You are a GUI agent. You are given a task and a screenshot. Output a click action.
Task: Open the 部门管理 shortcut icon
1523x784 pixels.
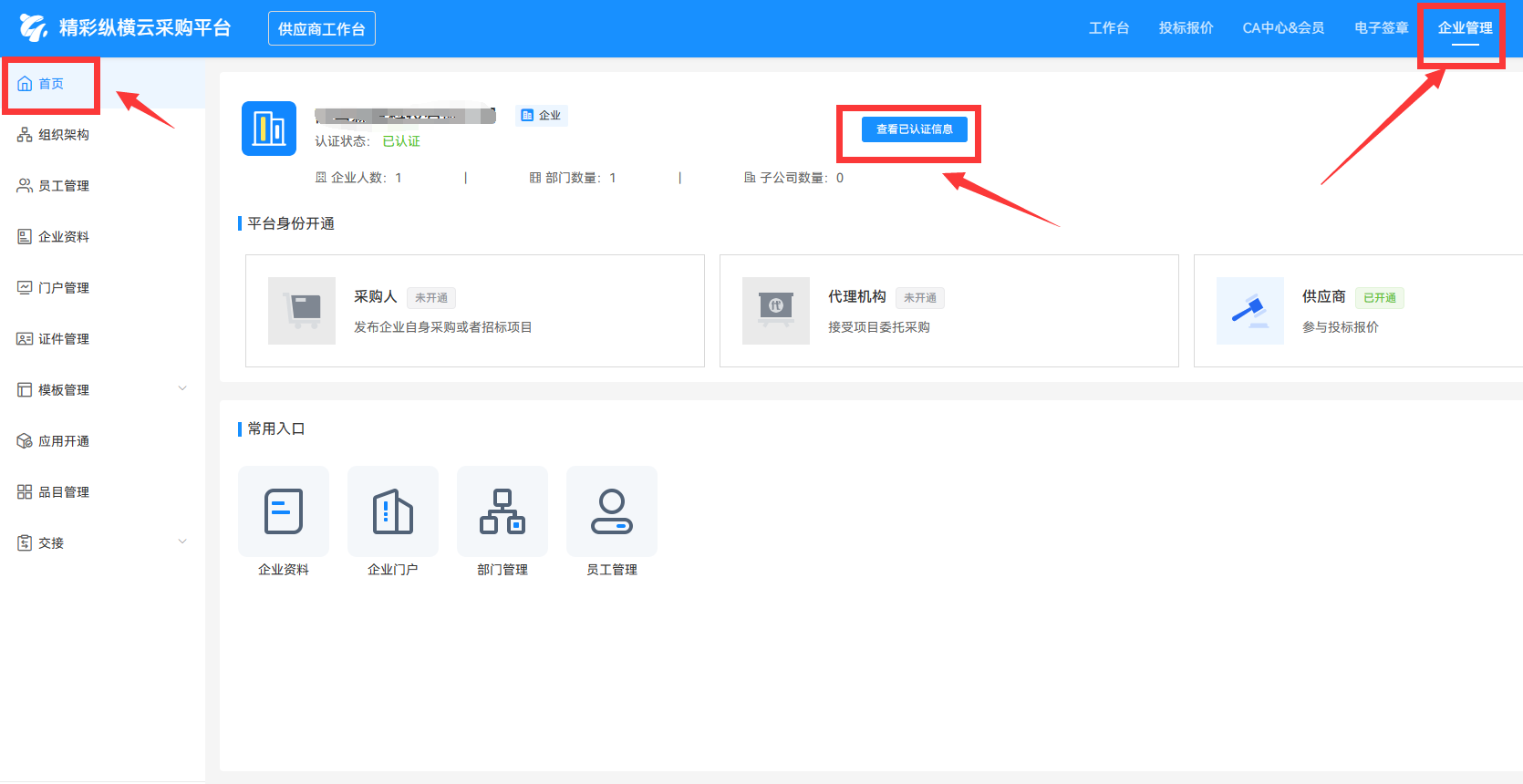[x=502, y=511]
